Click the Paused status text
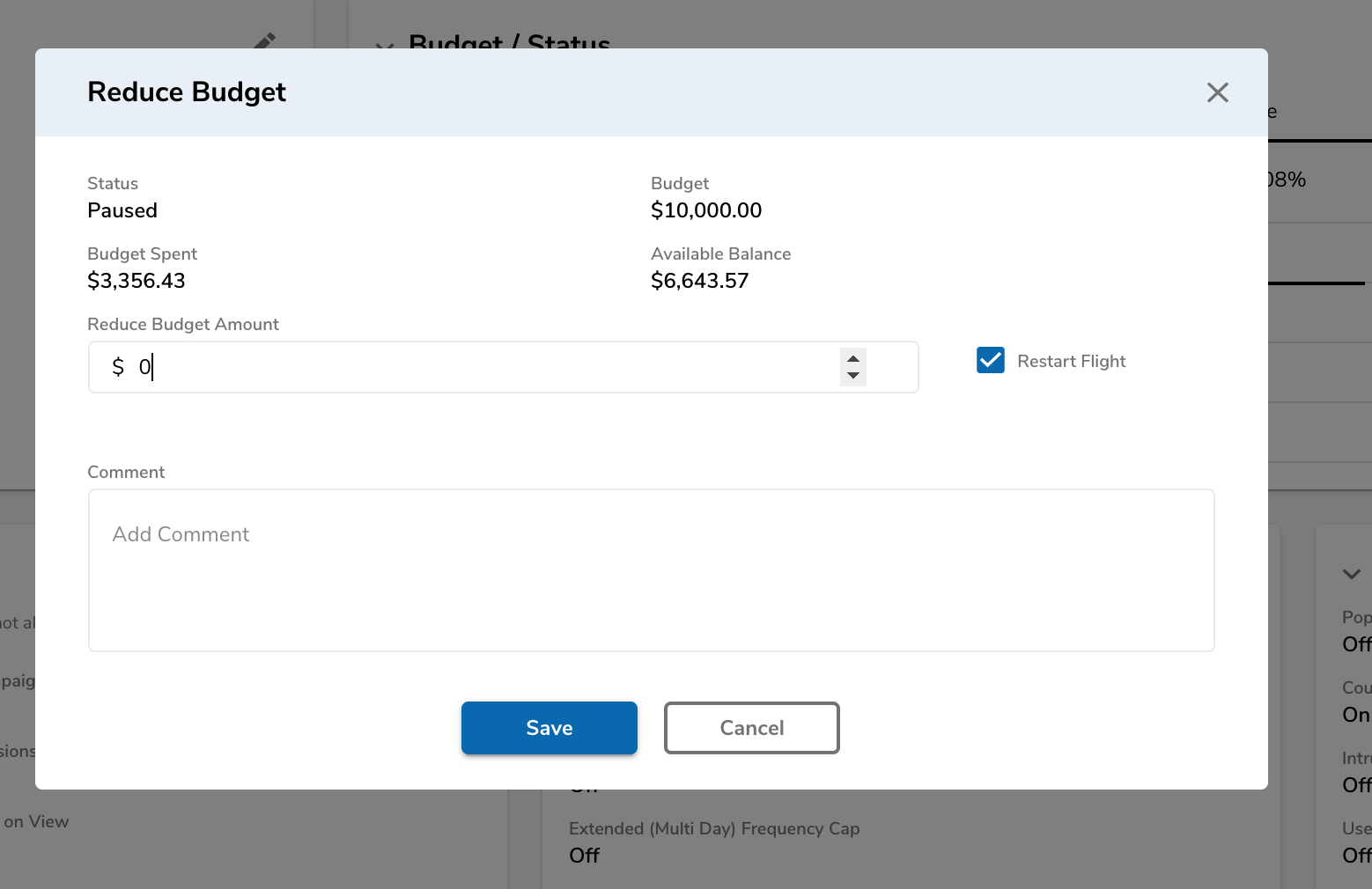1372x889 pixels. 122,210
